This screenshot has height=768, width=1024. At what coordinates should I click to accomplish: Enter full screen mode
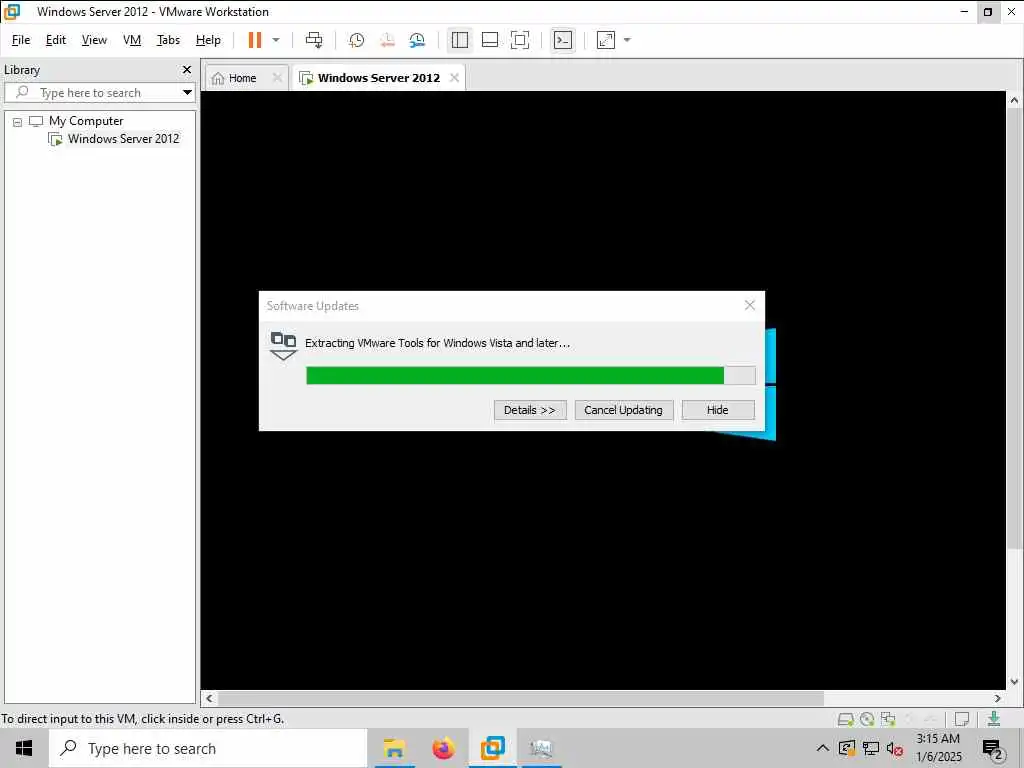(x=520, y=40)
